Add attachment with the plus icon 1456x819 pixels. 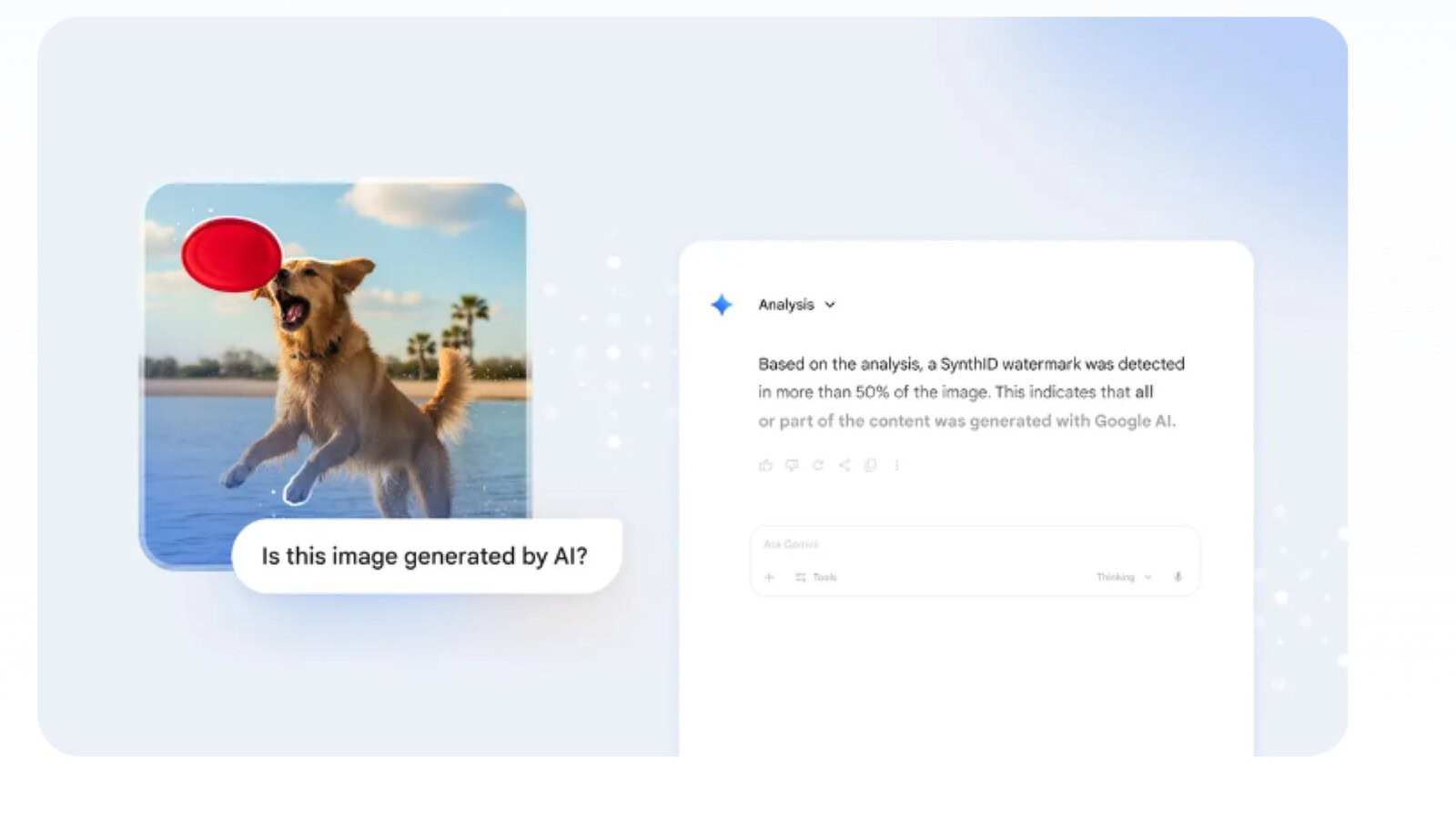click(x=769, y=577)
